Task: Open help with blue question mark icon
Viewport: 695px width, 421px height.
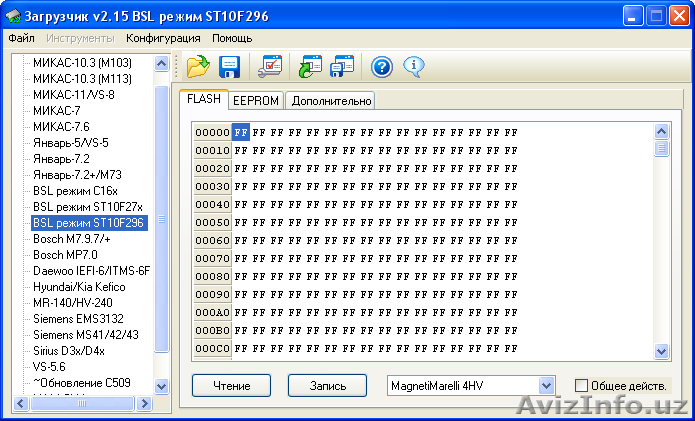Action: tap(381, 66)
